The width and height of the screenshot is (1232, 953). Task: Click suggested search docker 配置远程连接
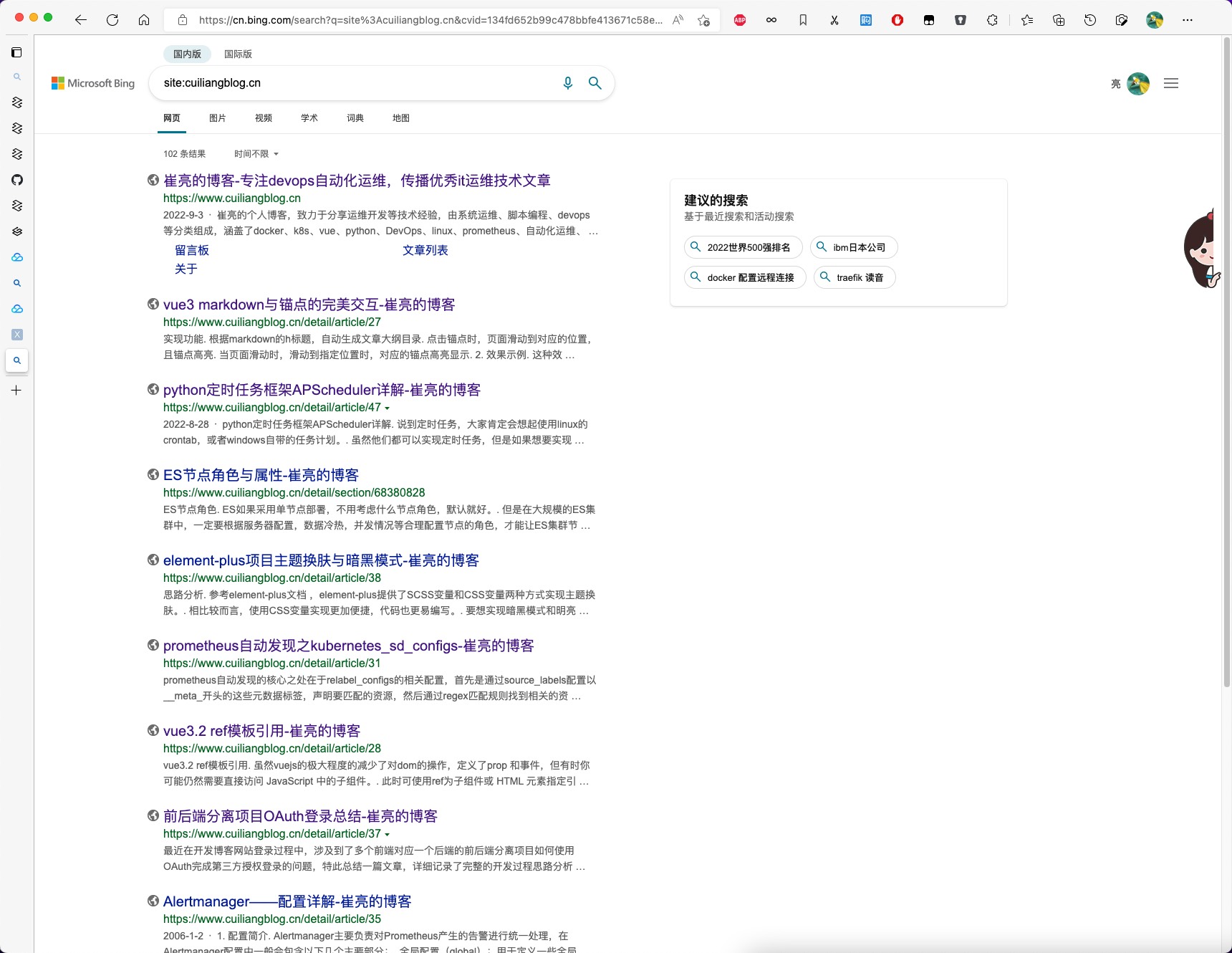click(745, 277)
